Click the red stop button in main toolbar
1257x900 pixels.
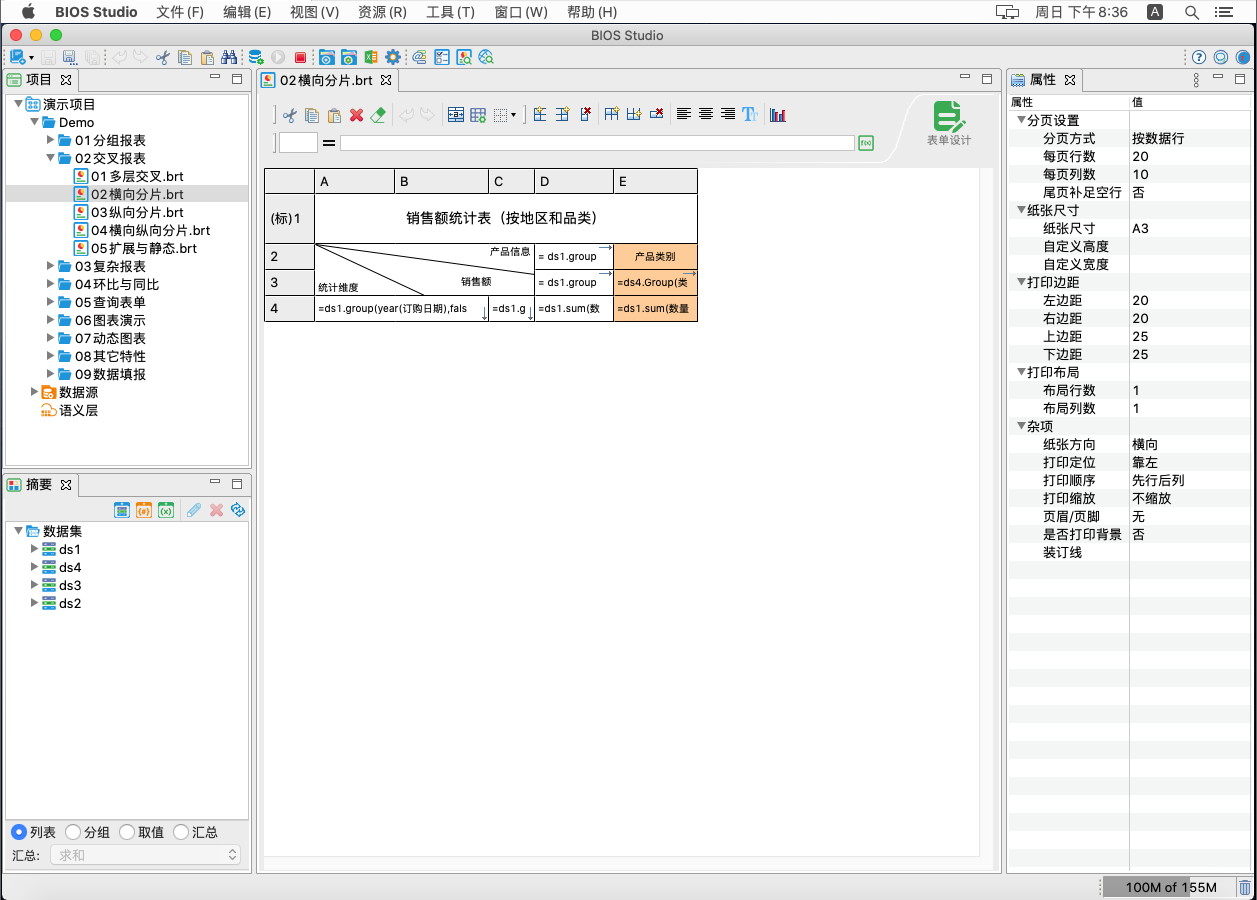click(x=300, y=58)
